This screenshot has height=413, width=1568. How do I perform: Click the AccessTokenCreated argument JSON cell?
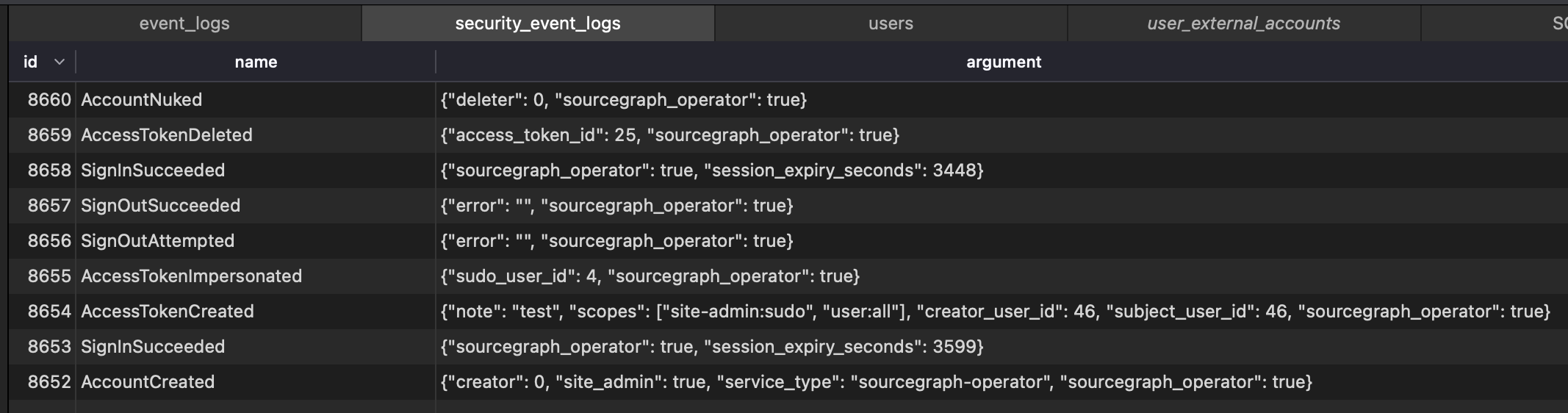[995, 312]
